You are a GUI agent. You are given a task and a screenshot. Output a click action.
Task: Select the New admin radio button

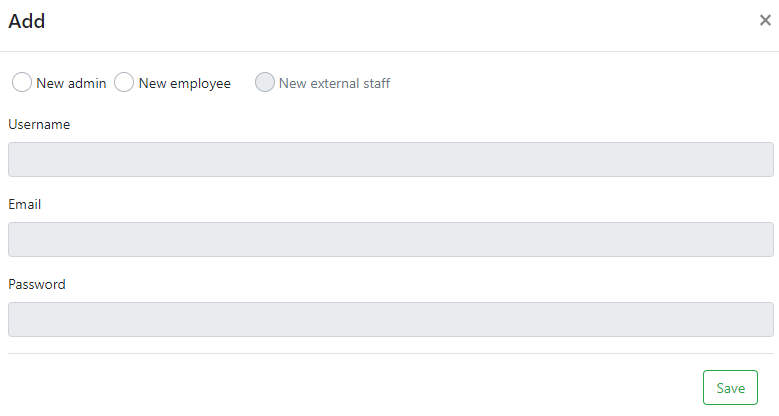[22, 83]
